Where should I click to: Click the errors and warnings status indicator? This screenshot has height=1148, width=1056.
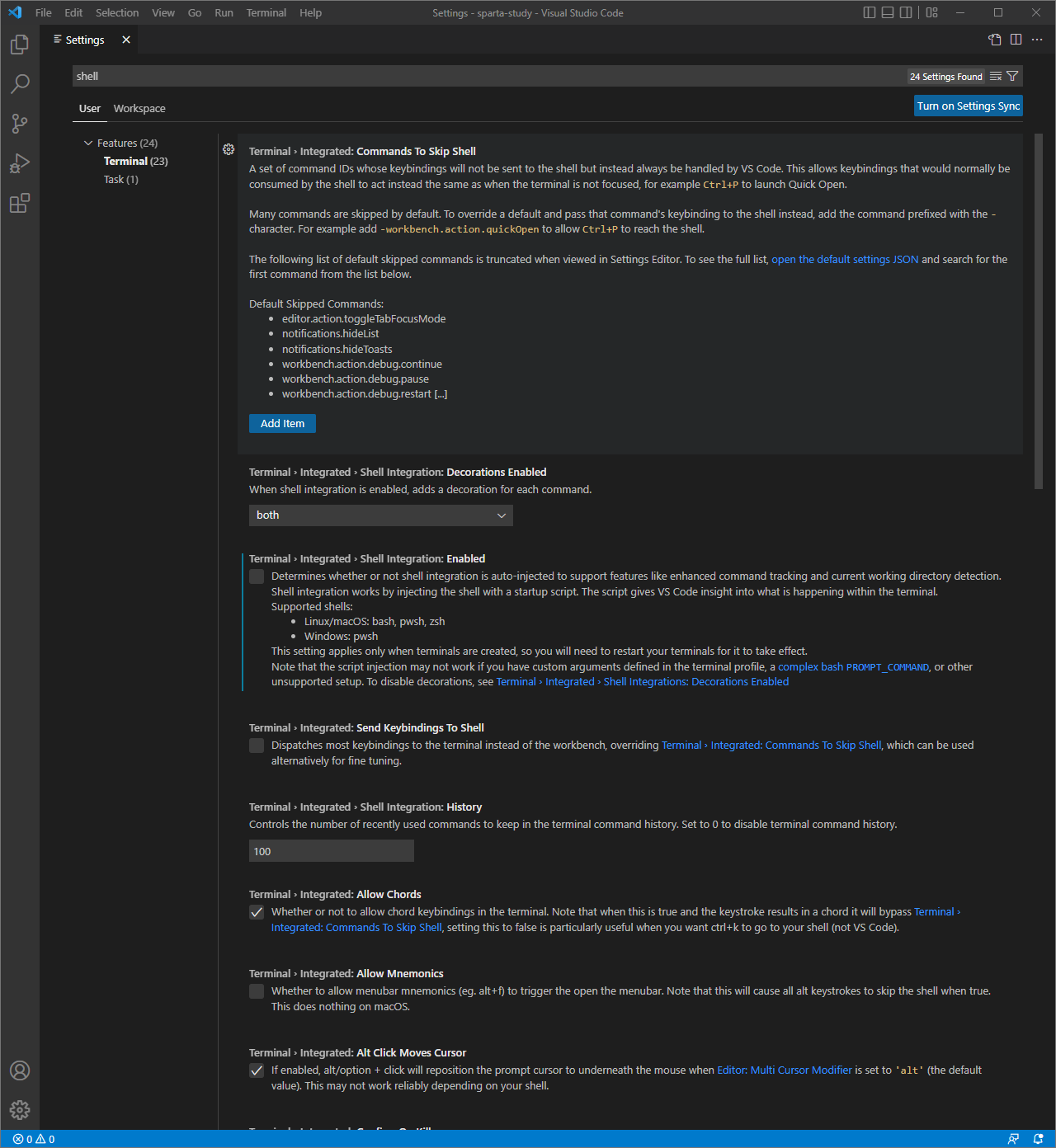point(34,1139)
